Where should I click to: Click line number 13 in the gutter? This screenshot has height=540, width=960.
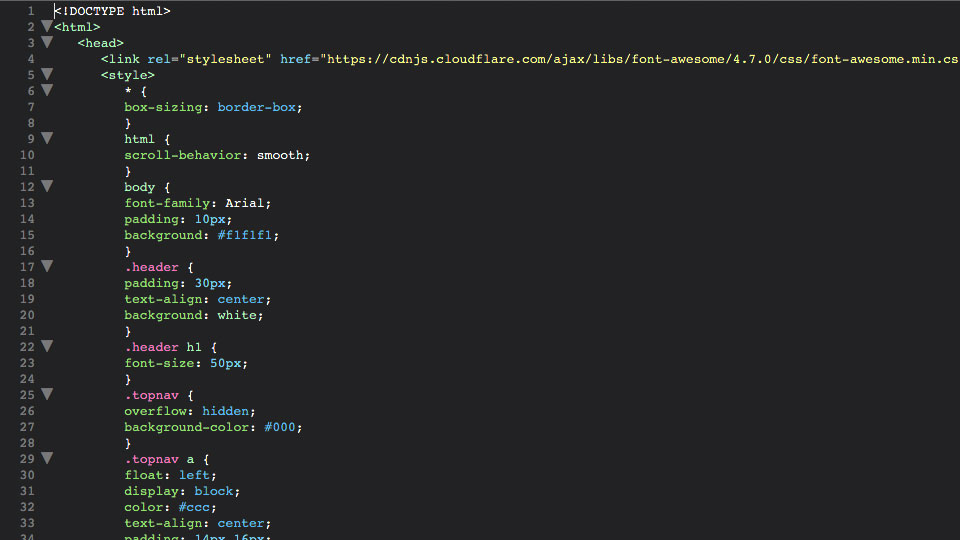pos(27,203)
